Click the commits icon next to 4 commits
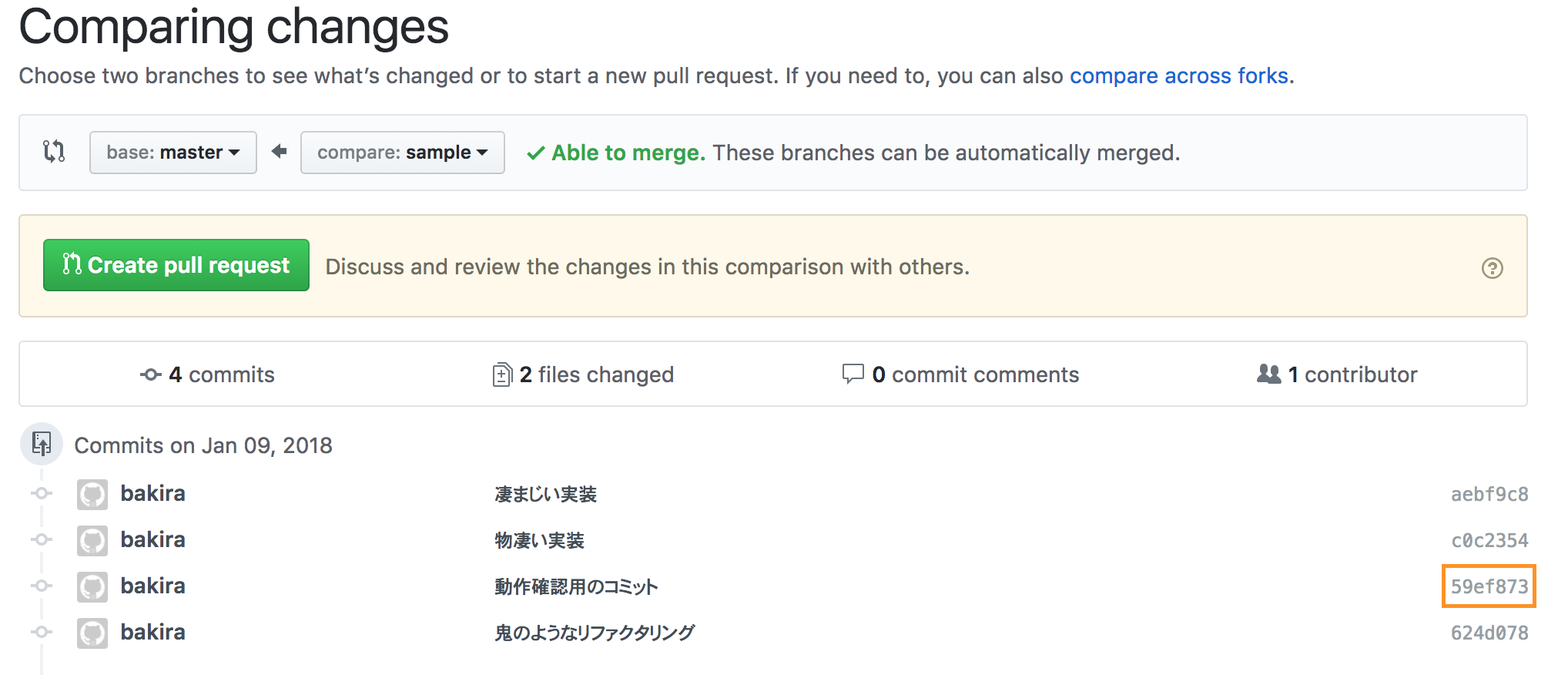Viewport: 1568px width, 675px height. pyautogui.click(x=150, y=374)
